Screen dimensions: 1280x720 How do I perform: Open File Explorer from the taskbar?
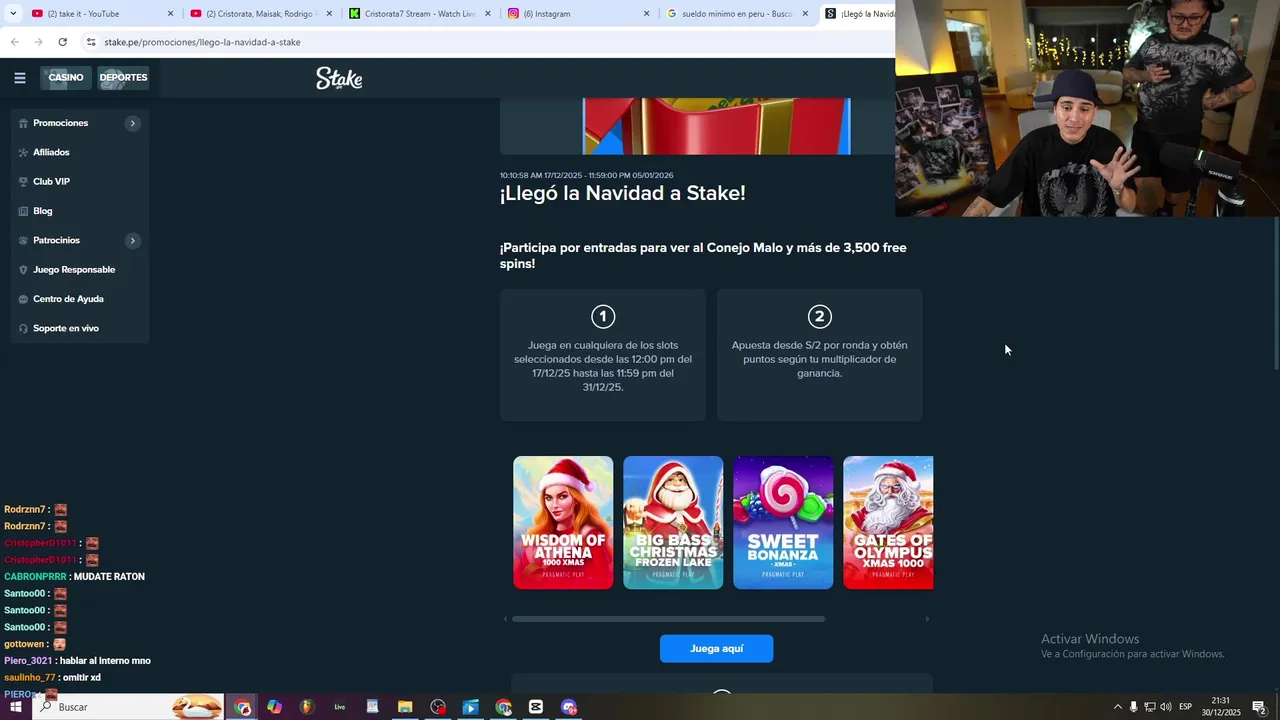[x=405, y=707]
